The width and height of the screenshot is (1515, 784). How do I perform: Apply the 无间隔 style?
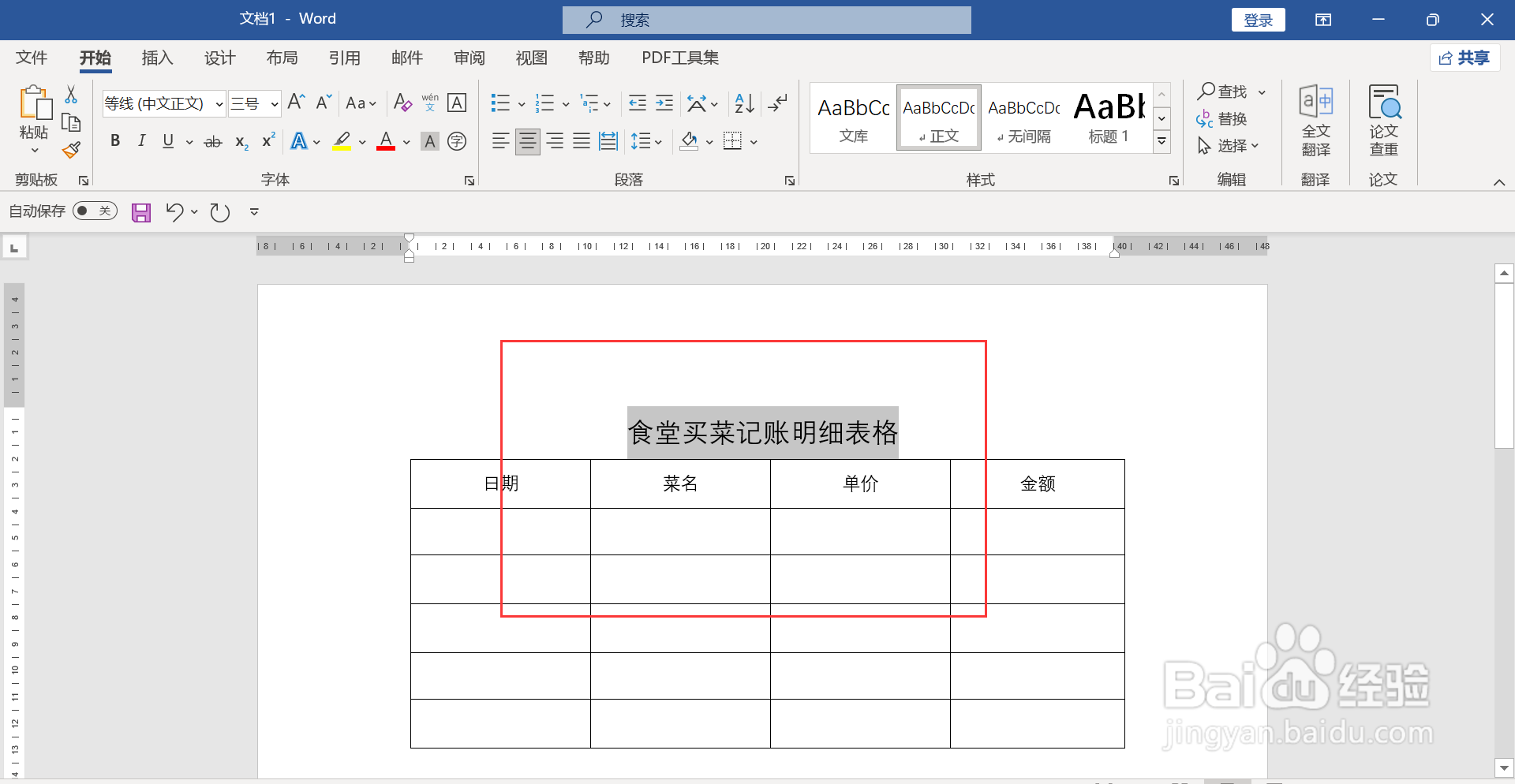pyautogui.click(x=1023, y=118)
